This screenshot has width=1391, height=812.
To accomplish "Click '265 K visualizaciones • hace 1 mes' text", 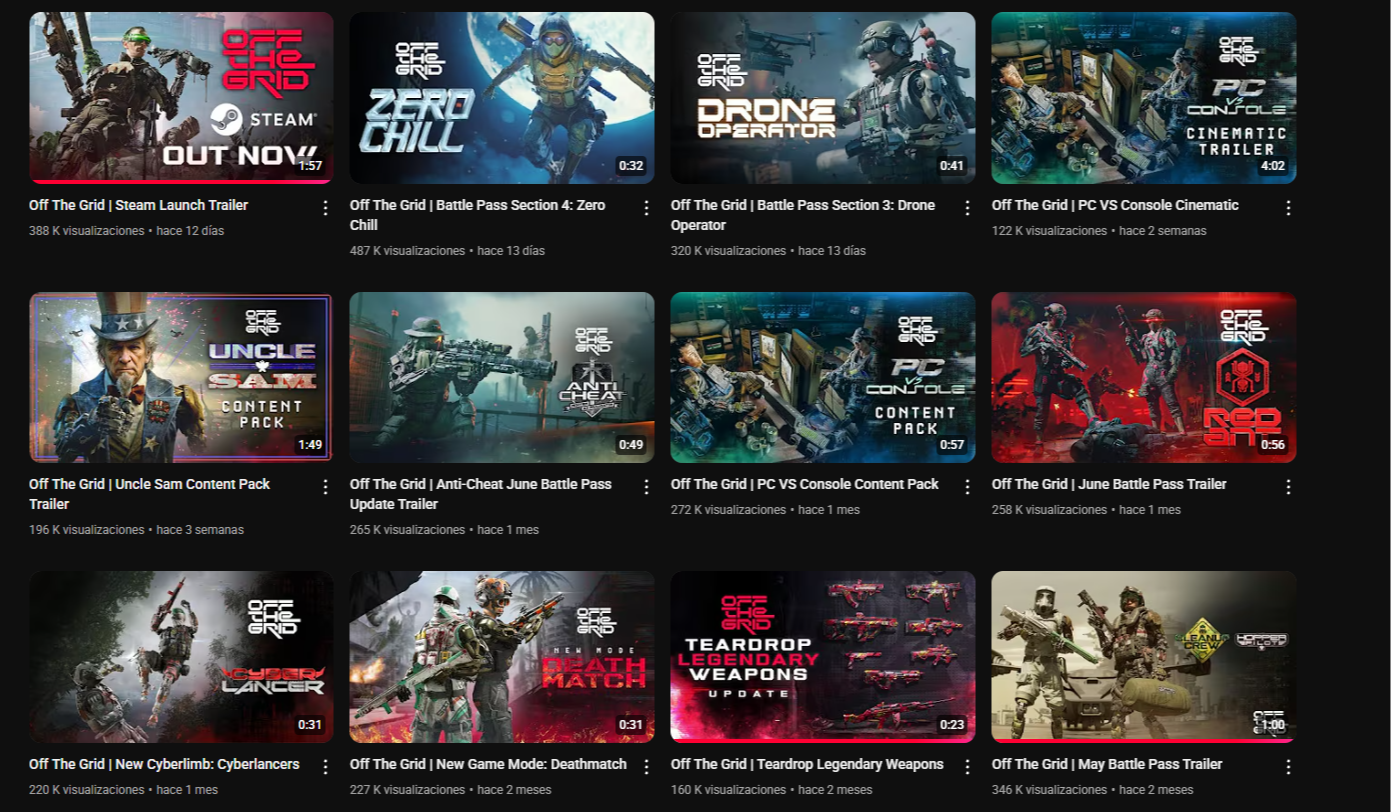I will [x=444, y=530].
